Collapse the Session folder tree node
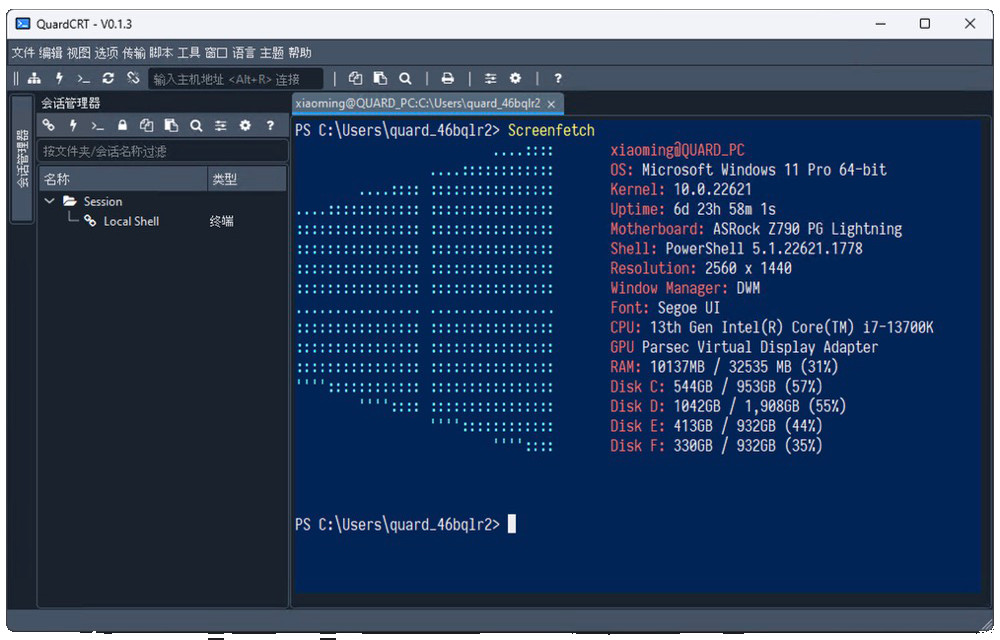The width and height of the screenshot is (1000, 640). click(49, 201)
